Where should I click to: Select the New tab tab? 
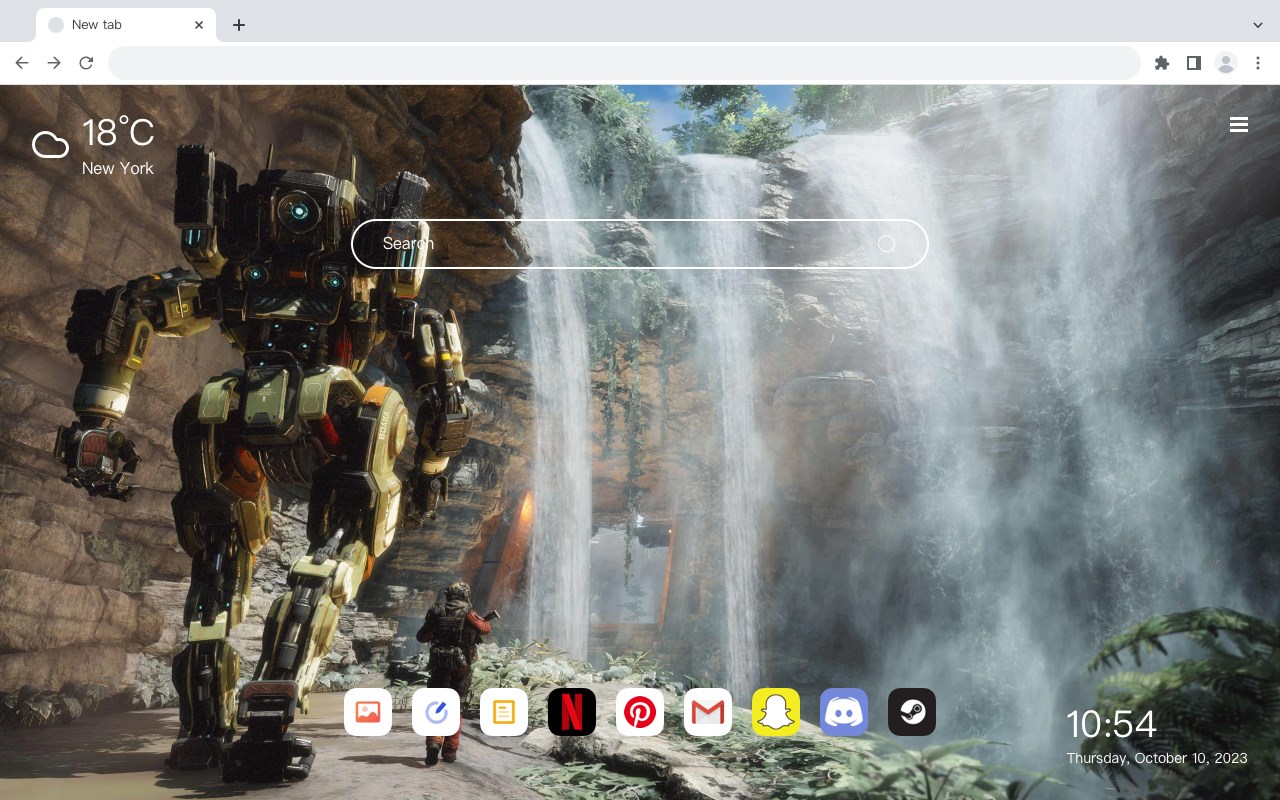(126, 25)
